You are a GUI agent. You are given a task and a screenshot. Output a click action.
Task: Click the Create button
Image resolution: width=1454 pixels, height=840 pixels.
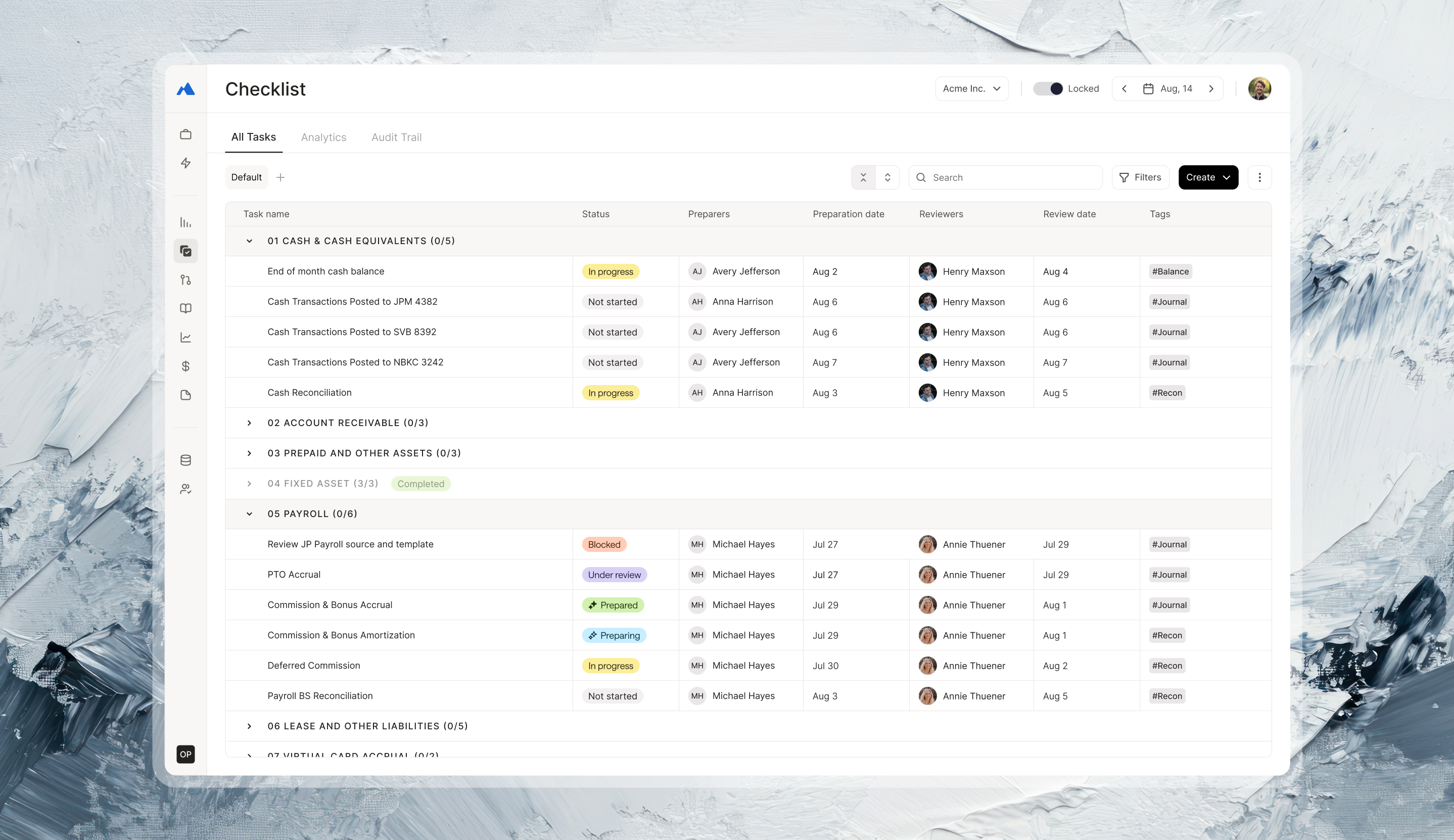[1208, 178]
